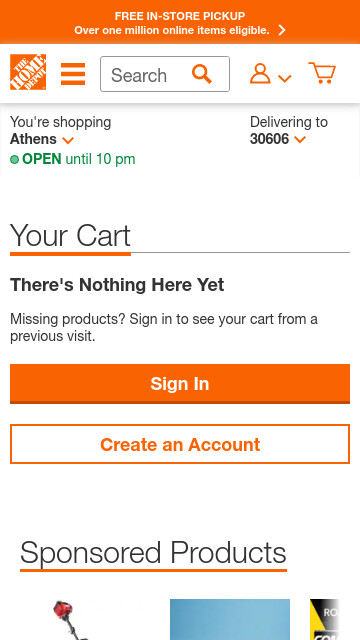
Task: Open the account profile icon
Action: coord(260,73)
